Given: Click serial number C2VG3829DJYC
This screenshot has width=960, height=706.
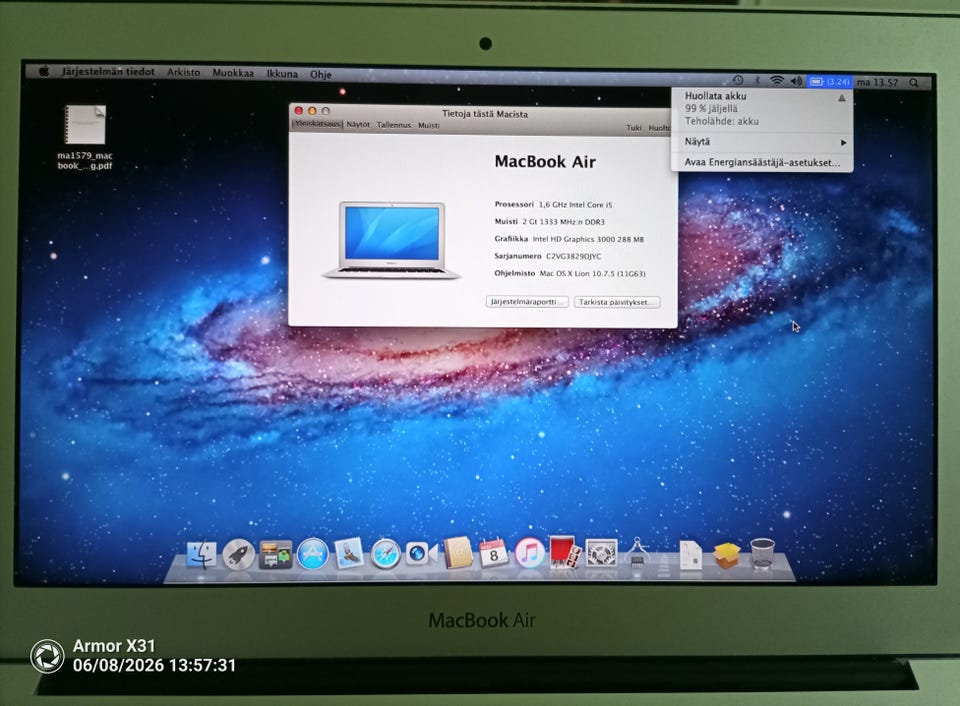Looking at the screenshot, I should tap(574, 256).
